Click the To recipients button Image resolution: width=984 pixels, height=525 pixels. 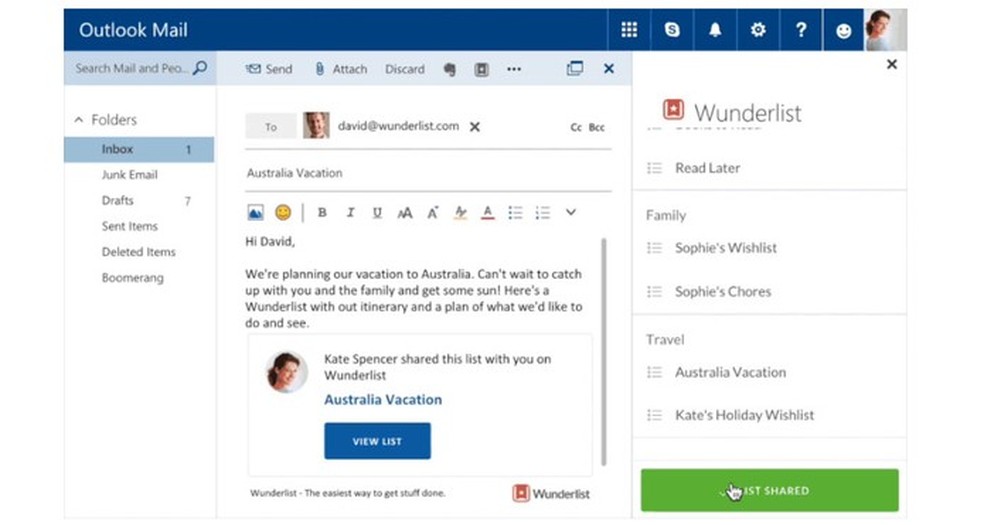[x=270, y=126]
